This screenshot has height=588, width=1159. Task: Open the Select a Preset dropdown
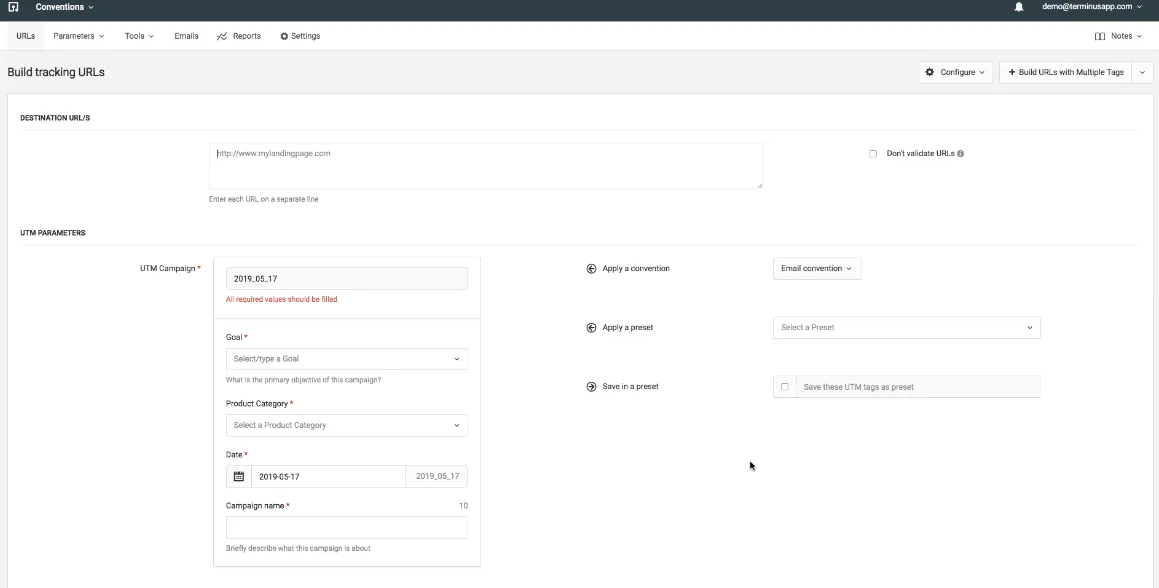tap(906, 327)
